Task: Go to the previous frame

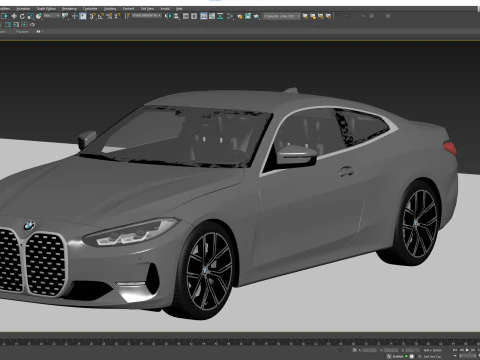Action: point(461,350)
